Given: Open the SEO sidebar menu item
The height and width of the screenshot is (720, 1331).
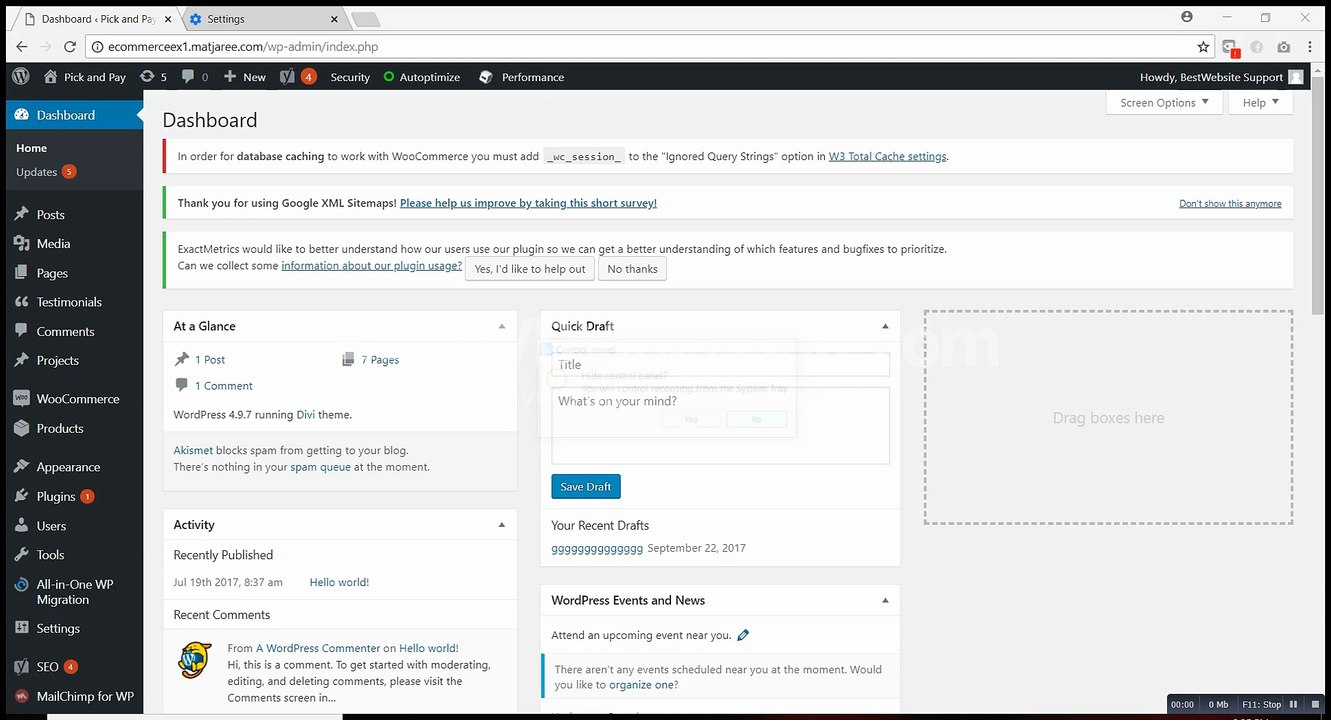Looking at the screenshot, I should pyautogui.click(x=47, y=666).
